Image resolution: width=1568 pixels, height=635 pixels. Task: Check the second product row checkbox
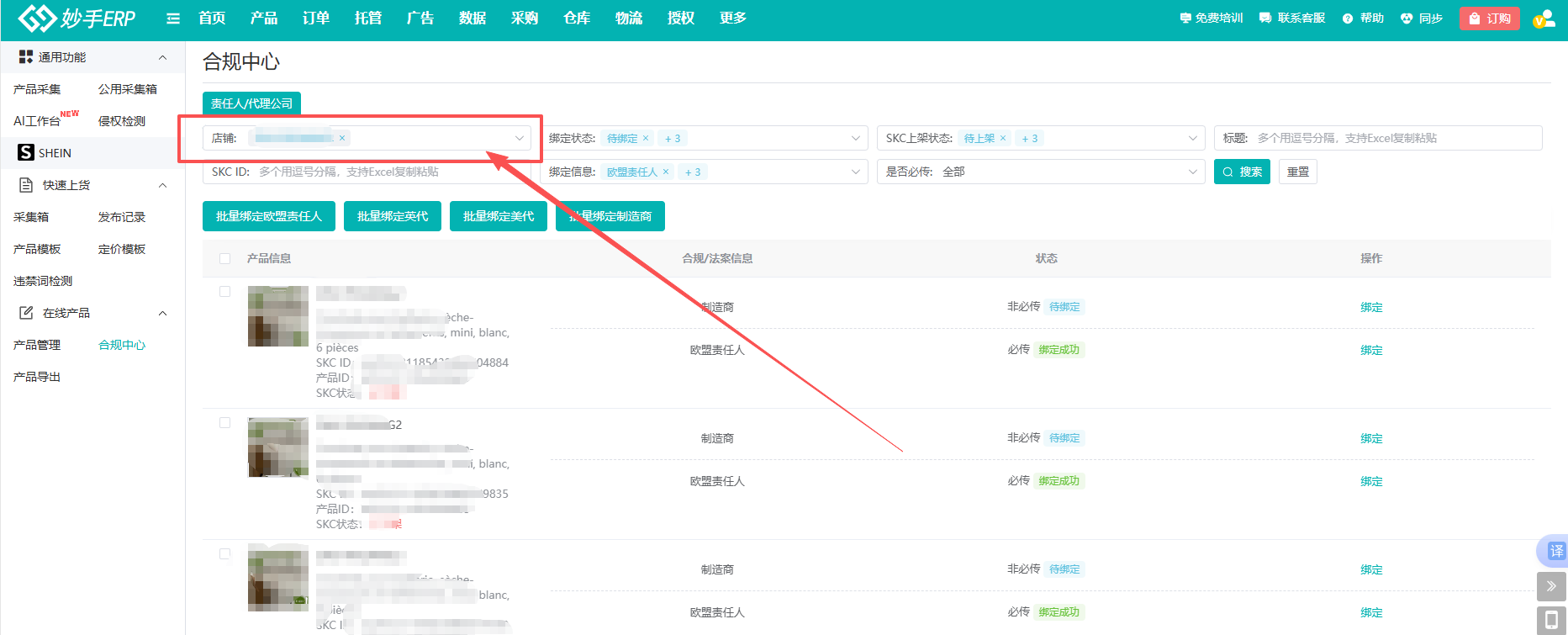pyautogui.click(x=224, y=422)
